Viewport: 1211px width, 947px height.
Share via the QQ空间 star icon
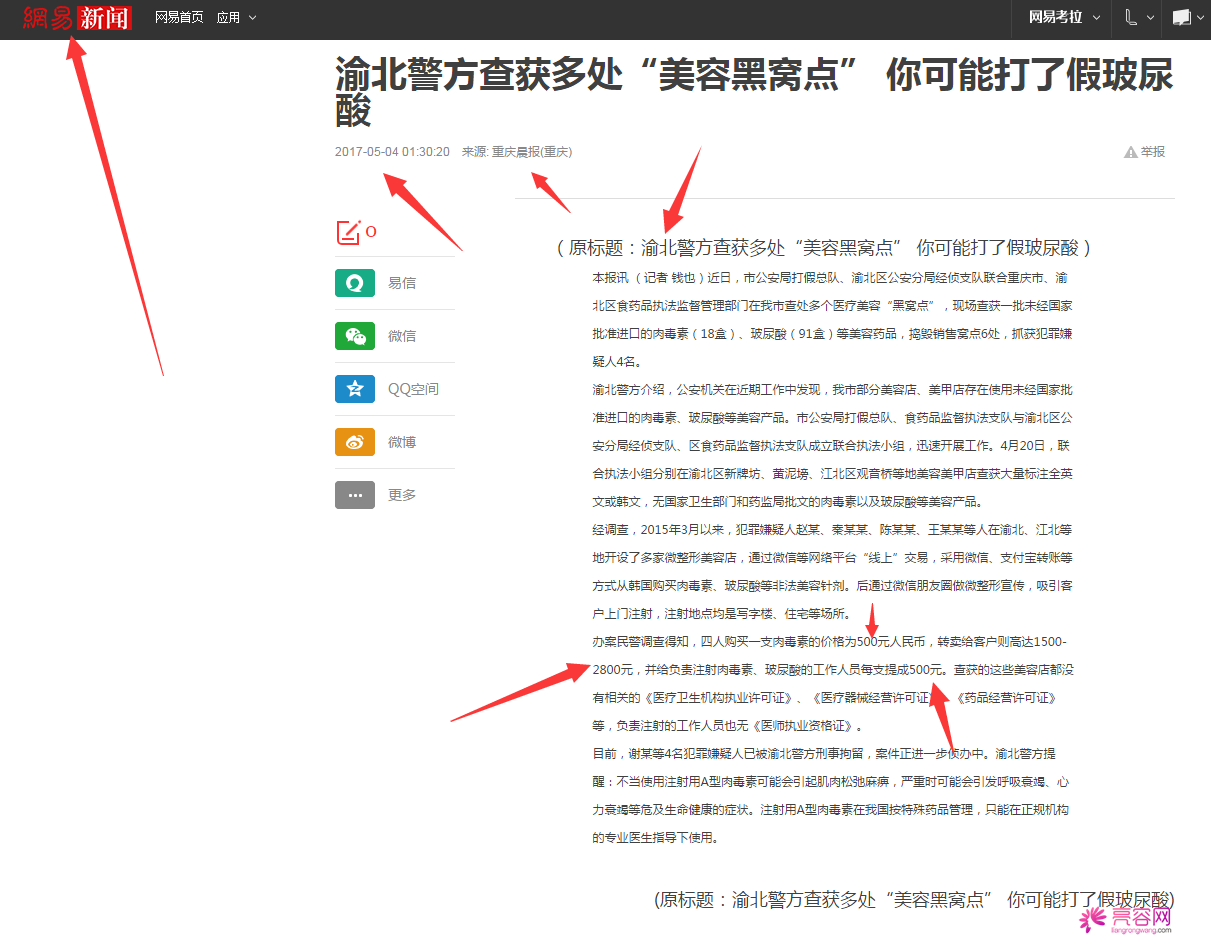tap(355, 389)
